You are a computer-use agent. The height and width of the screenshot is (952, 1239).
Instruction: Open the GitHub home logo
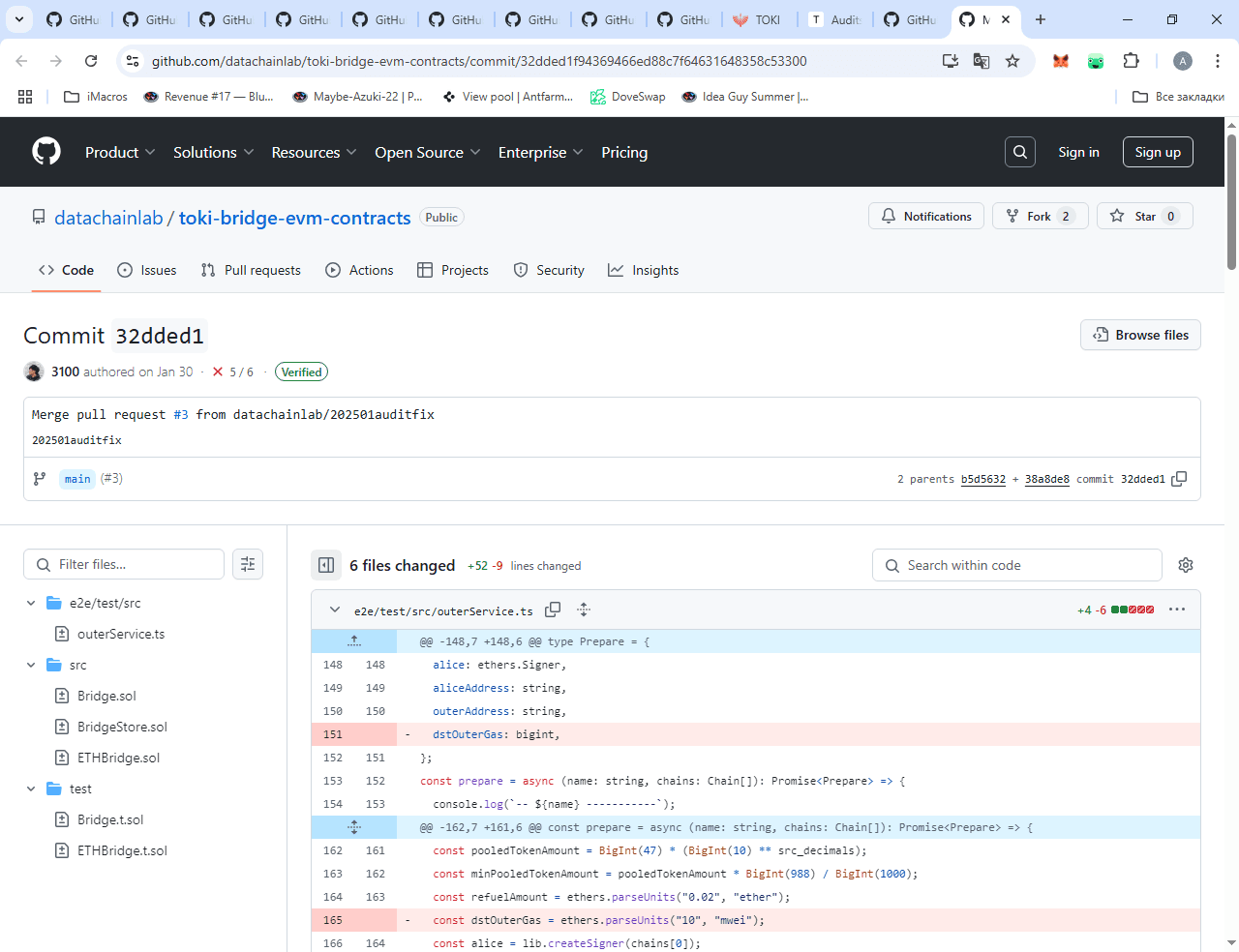[46, 152]
